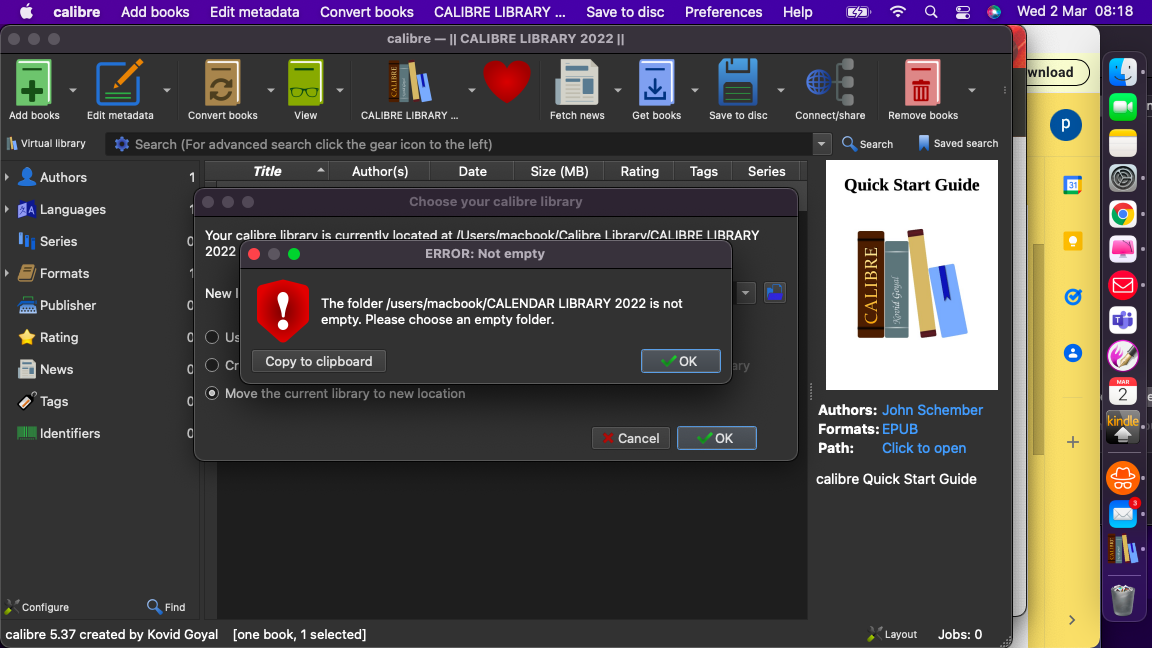Screen dimensions: 1152x648
Task: Select the 'Cr...' create empty library radio
Action: 212,365
